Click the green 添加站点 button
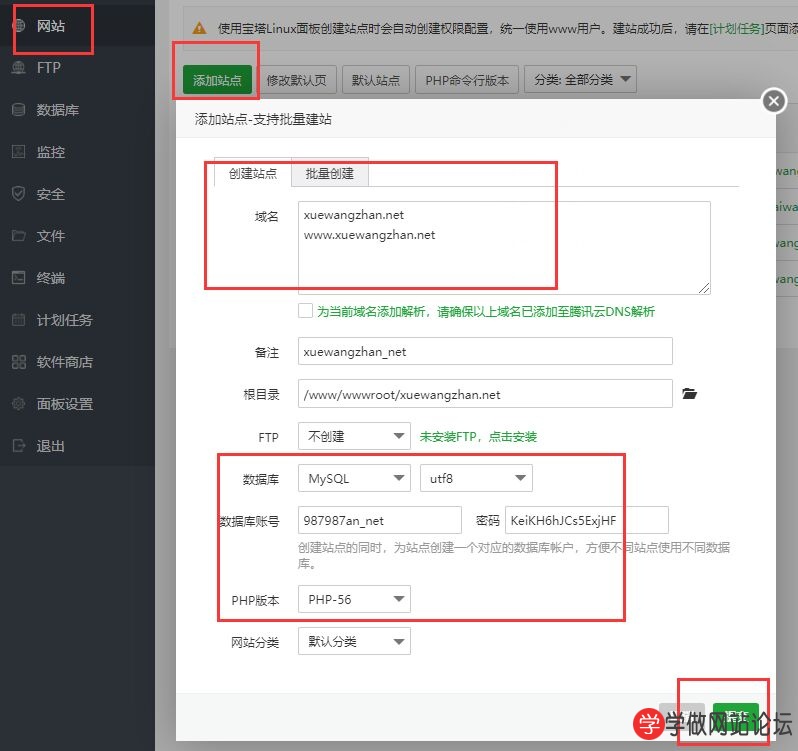Image resolution: width=798 pixels, height=751 pixels. (x=216, y=80)
